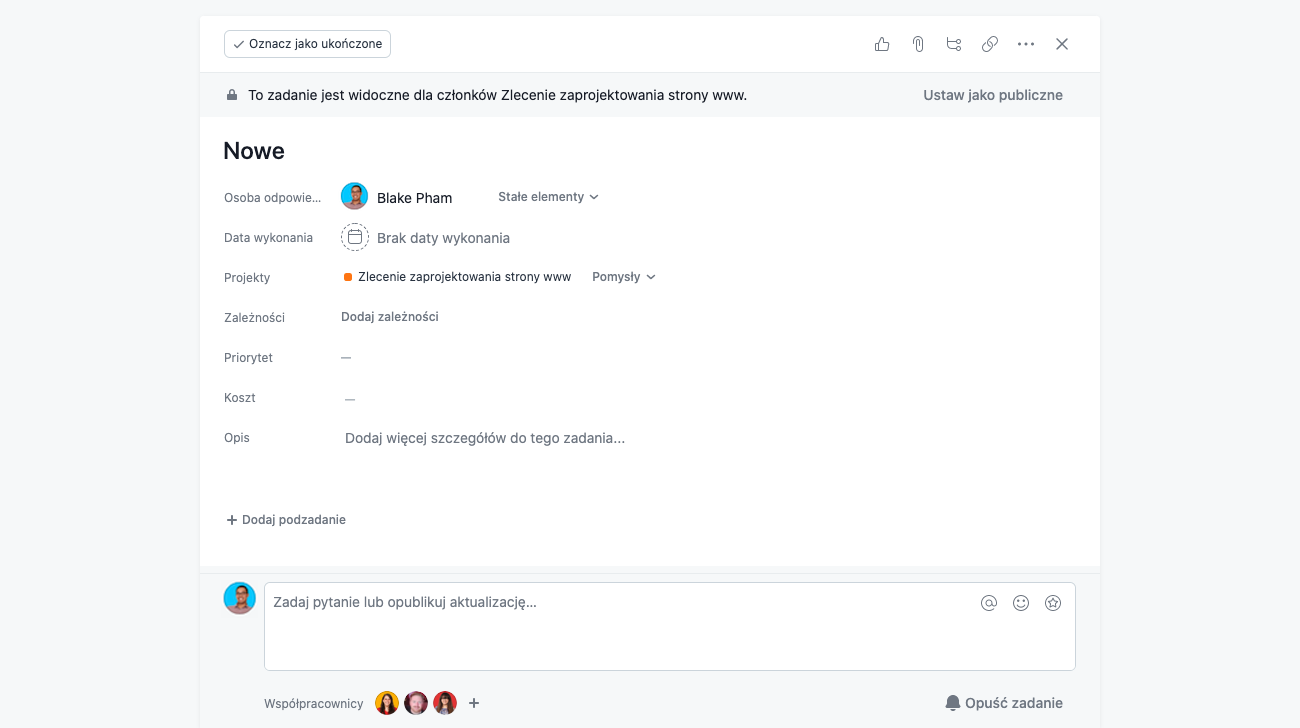The height and width of the screenshot is (728, 1300).
Task: Click the first collaborator avatar with yellow background
Action: (387, 703)
